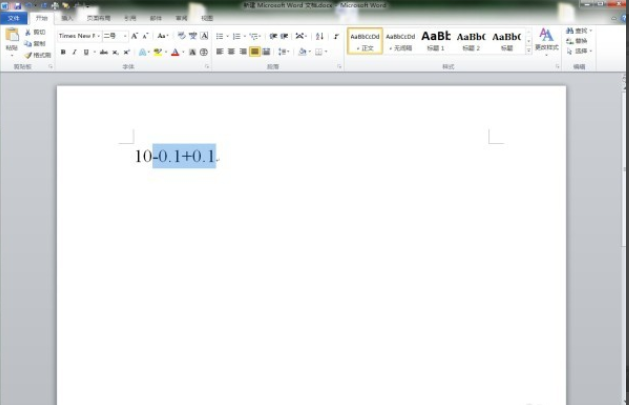Expand the Styles gallery with More arrow
Screen dimensions: 629x405
529,50
